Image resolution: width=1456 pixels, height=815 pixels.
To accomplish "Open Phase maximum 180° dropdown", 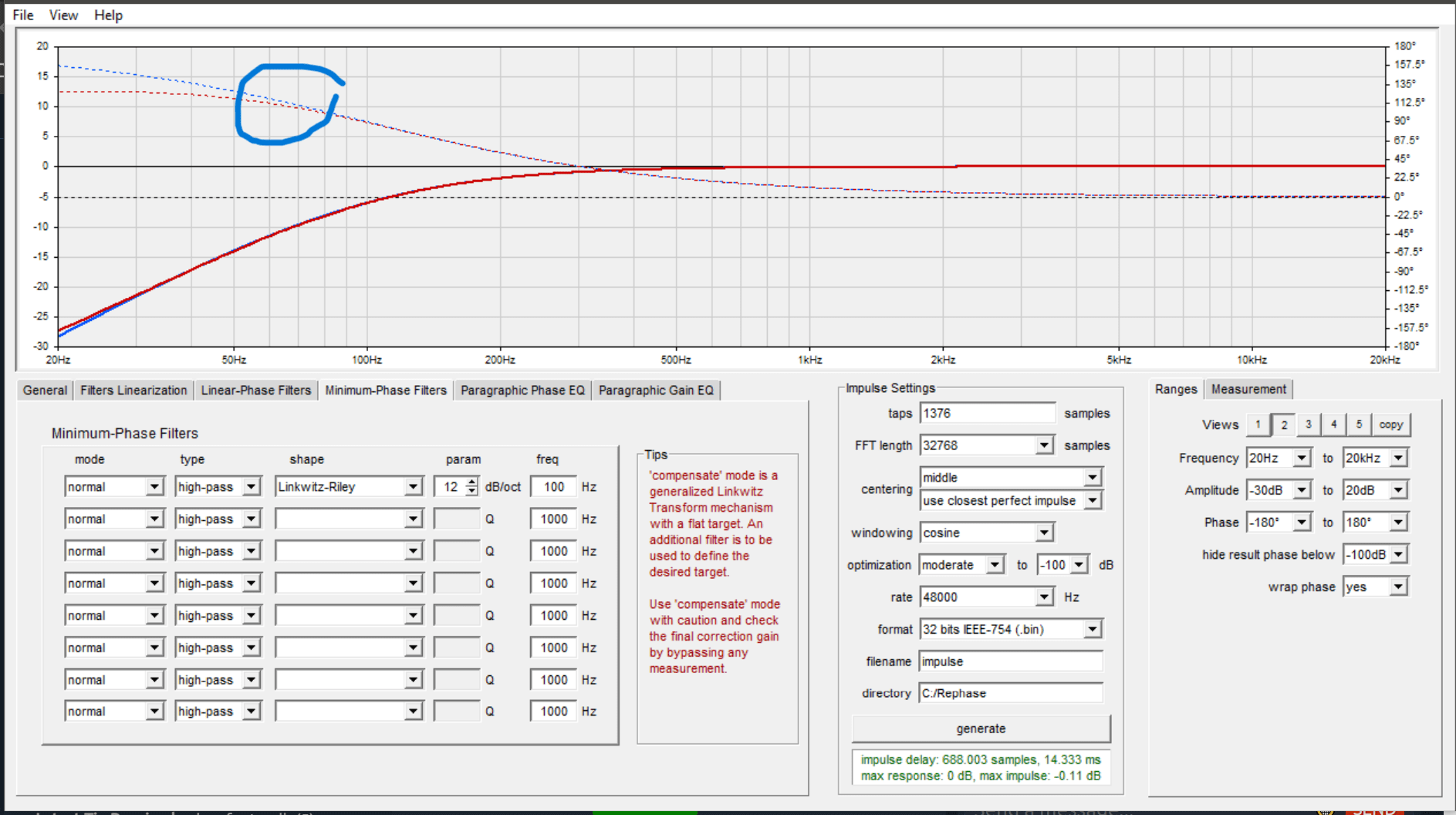I will pyautogui.click(x=1398, y=522).
